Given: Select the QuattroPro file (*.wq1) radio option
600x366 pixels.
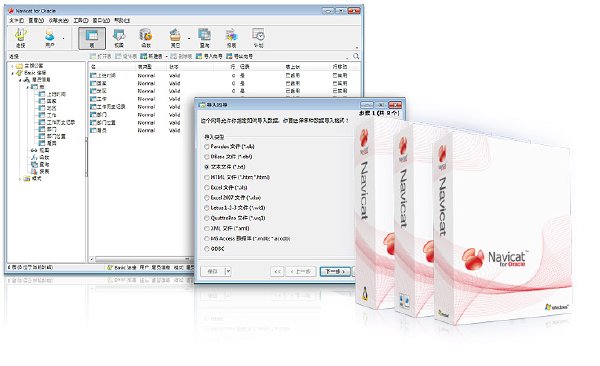Looking at the screenshot, I should [235, 218].
